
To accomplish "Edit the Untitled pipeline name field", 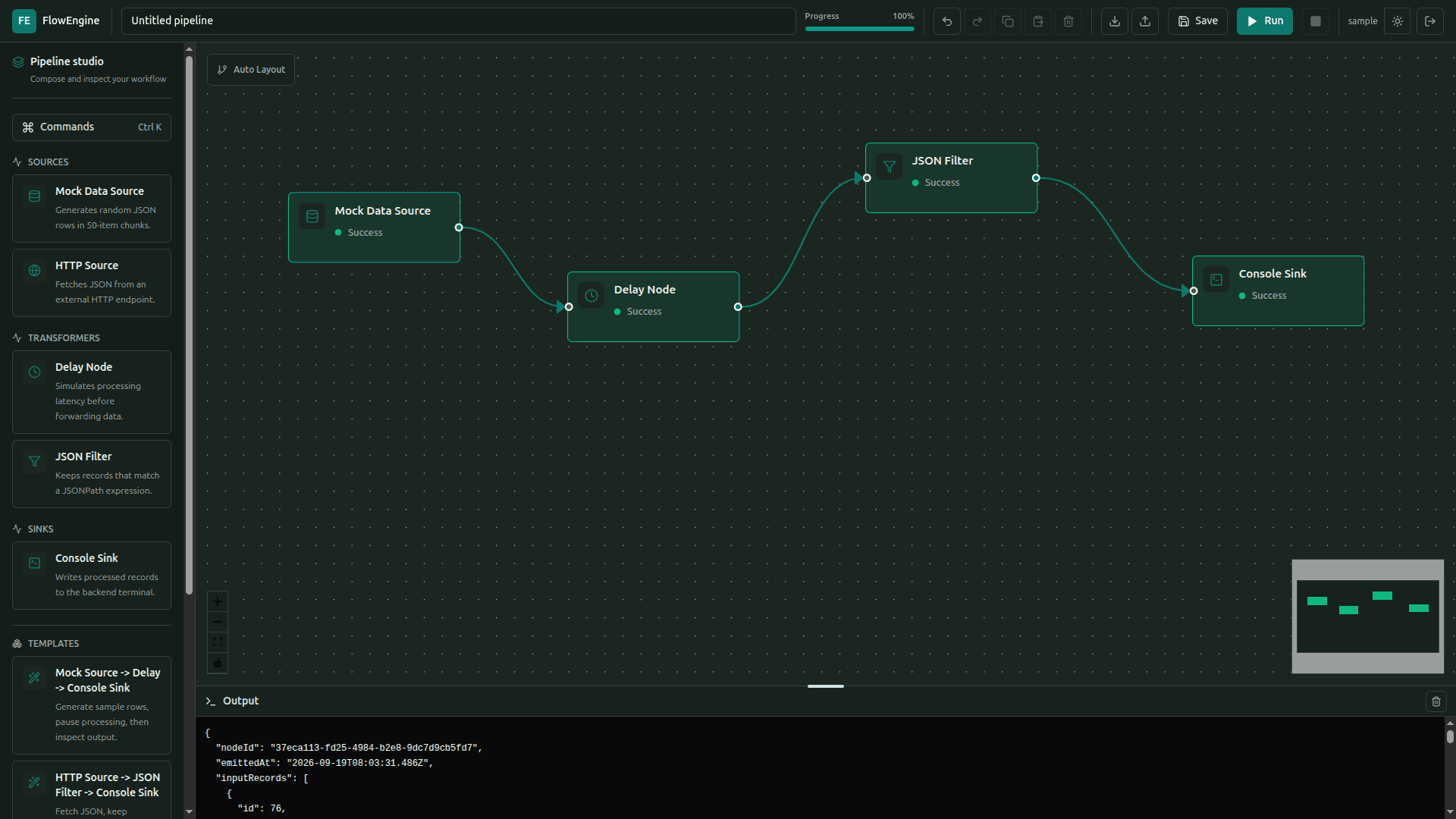I will [x=459, y=21].
